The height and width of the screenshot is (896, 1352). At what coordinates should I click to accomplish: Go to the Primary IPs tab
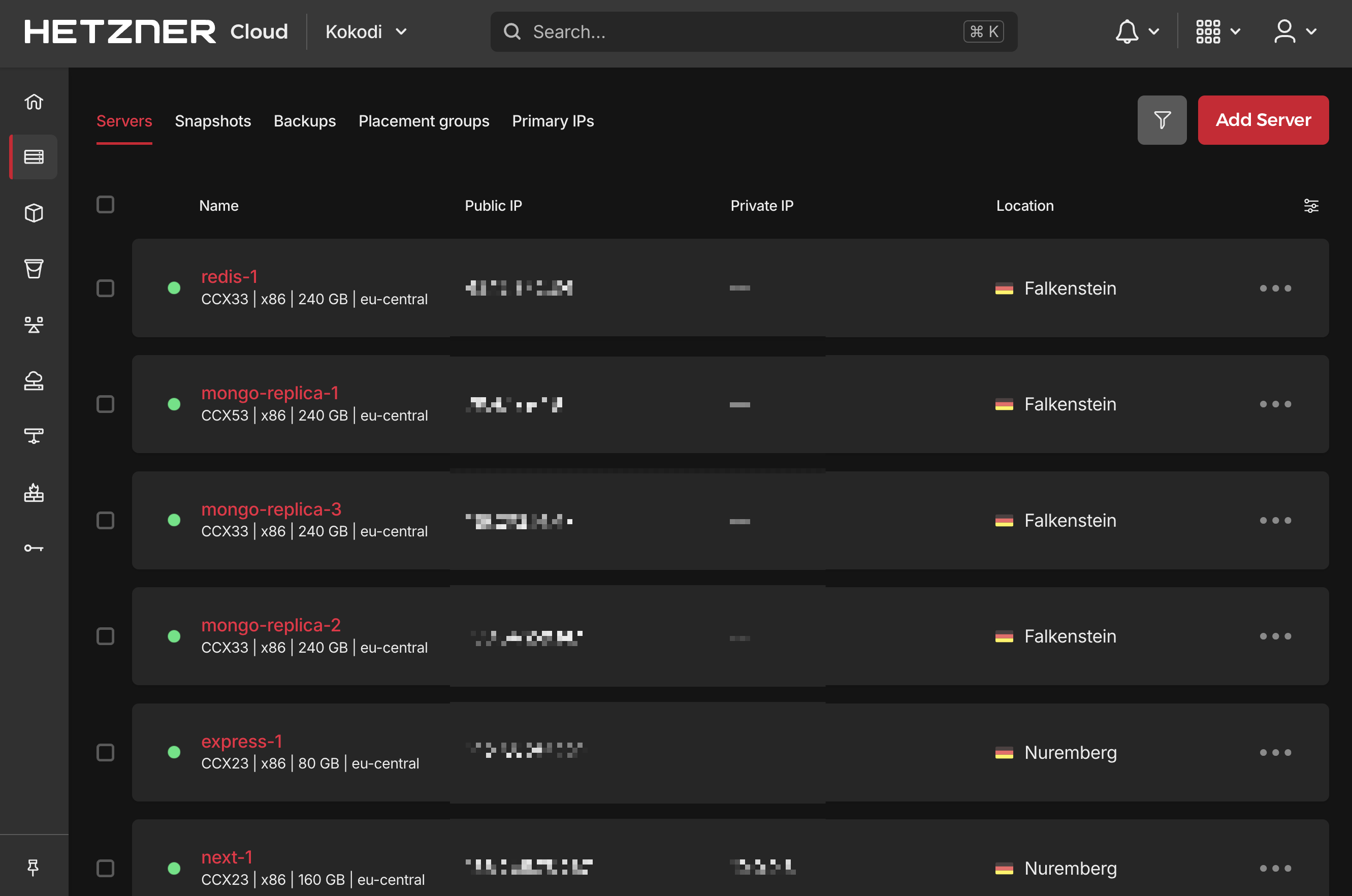pos(553,121)
